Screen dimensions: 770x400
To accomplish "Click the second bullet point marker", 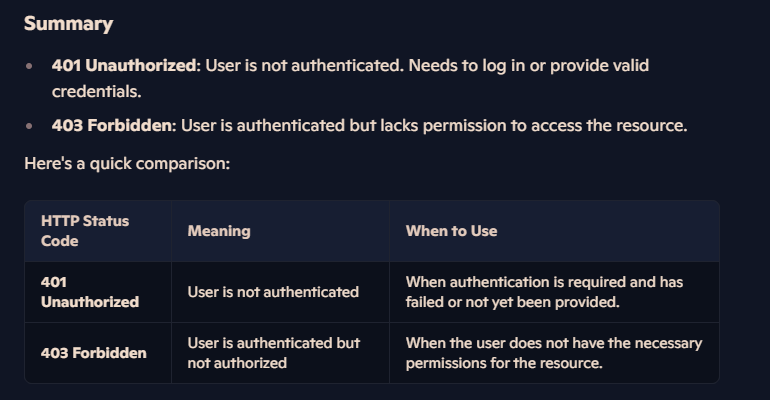I will (x=29, y=126).
